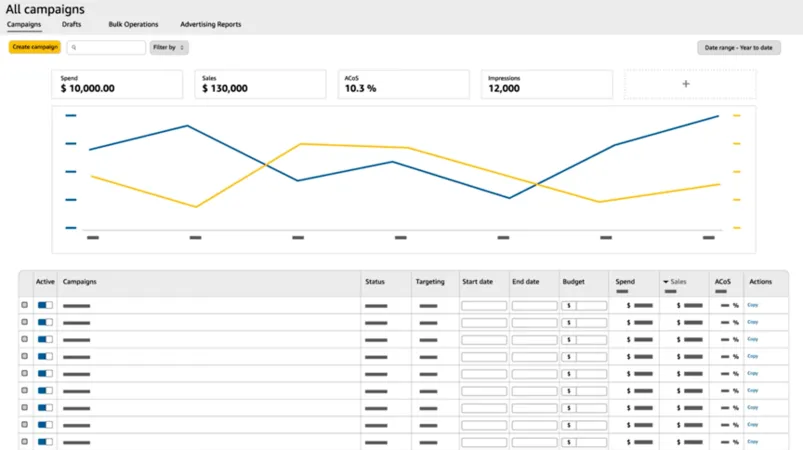Toggle Active switch in first campaign row

45,305
